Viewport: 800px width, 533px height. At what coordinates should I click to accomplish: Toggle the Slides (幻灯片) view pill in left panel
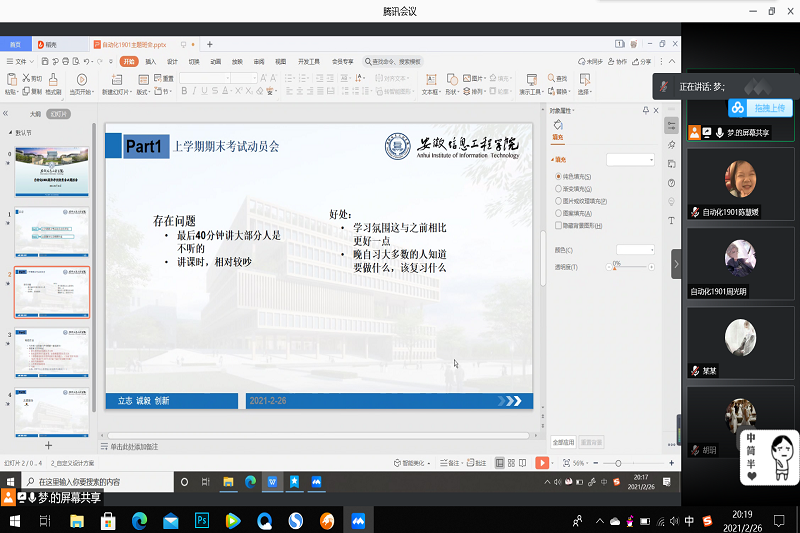[58, 114]
